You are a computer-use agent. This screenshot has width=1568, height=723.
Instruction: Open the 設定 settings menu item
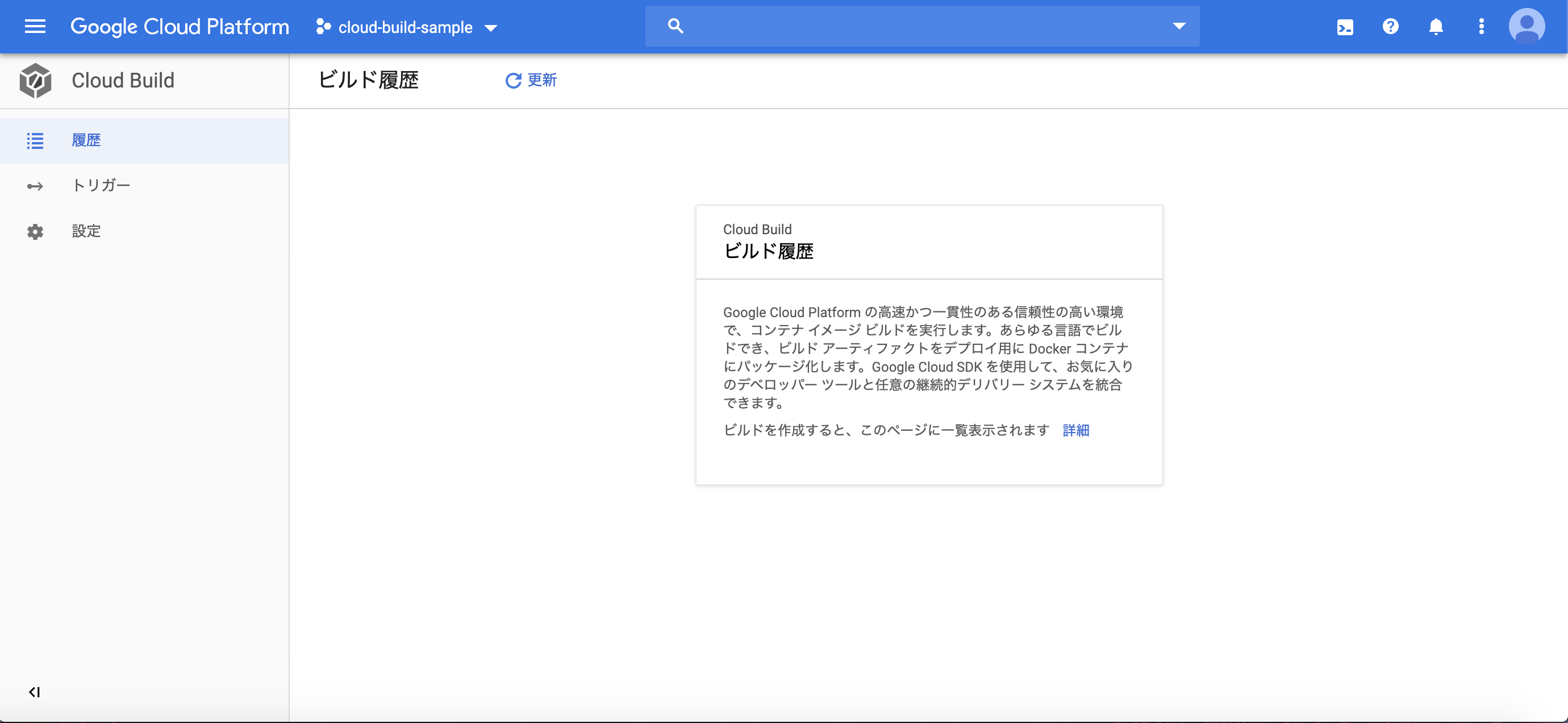point(144,231)
